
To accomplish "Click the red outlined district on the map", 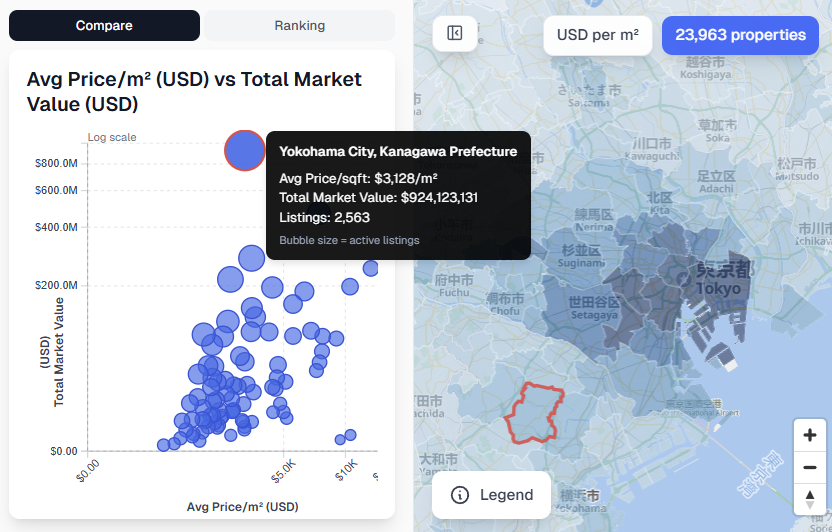I will click(533, 413).
